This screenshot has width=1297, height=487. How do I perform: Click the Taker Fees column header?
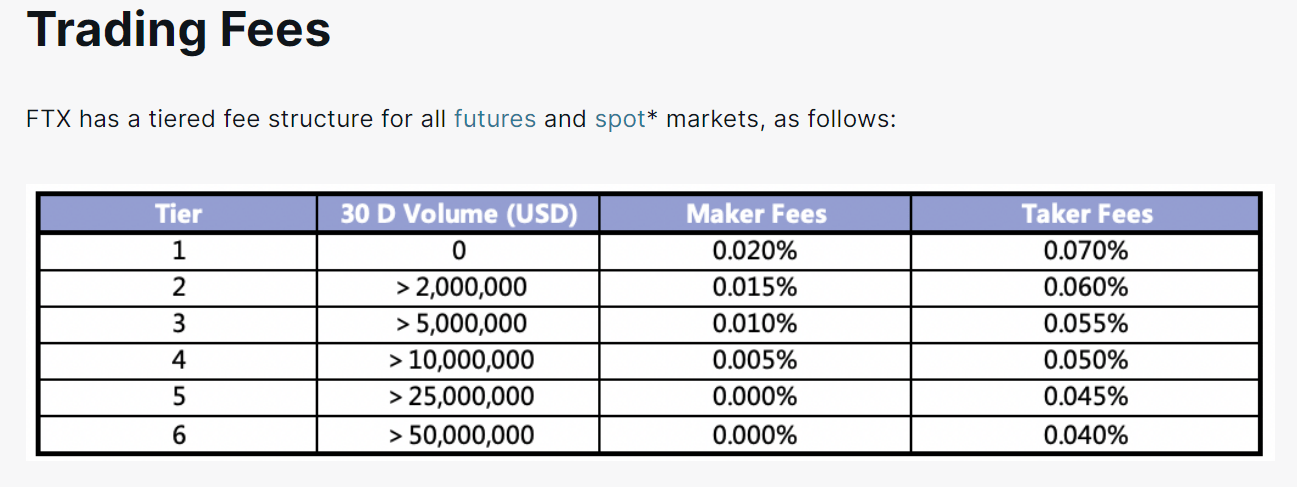tap(1086, 214)
